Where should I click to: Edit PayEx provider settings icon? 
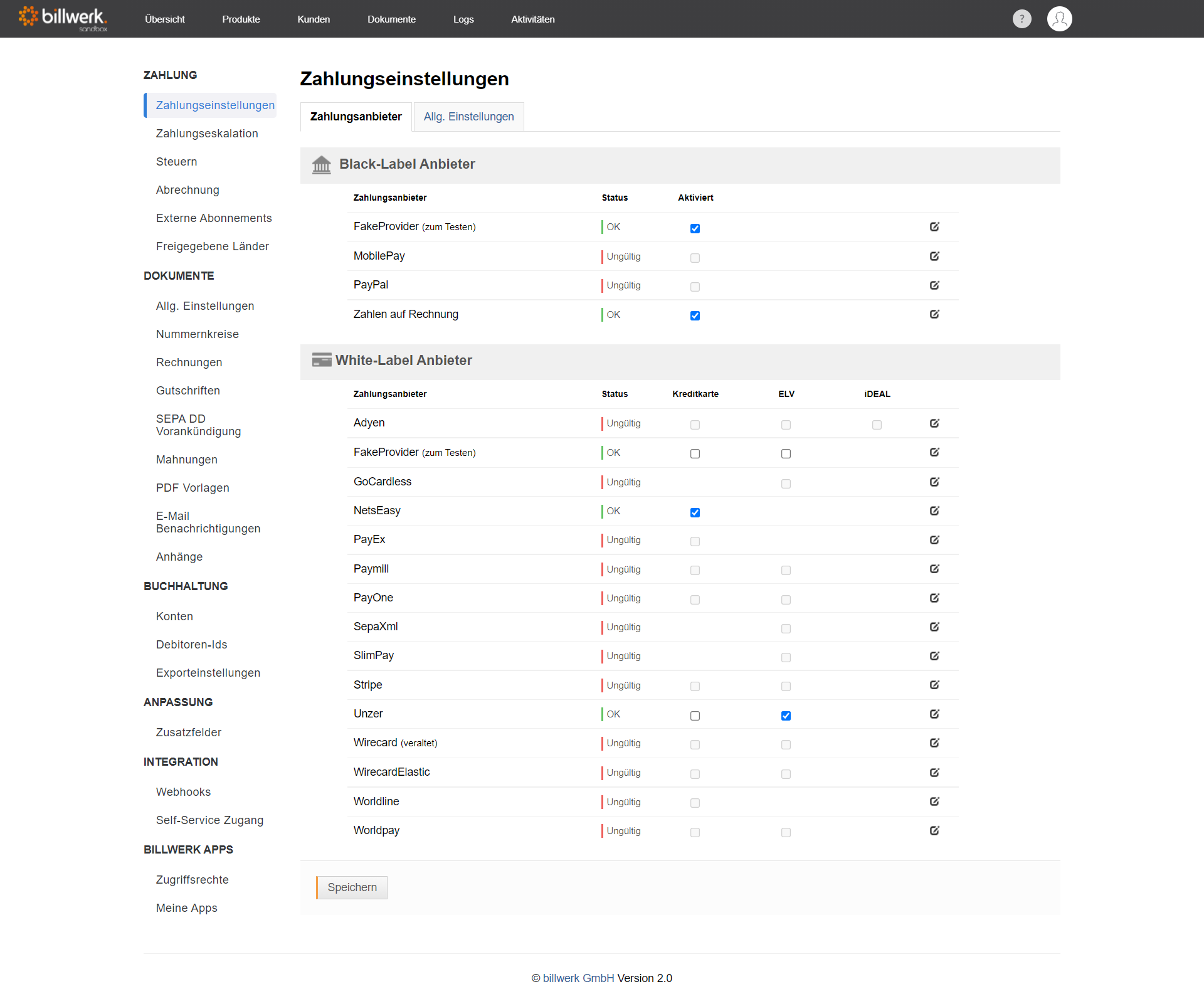[934, 539]
